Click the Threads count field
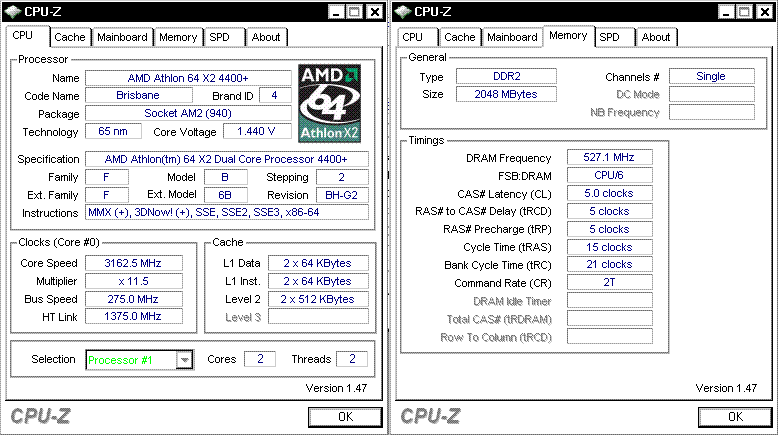 pos(352,359)
